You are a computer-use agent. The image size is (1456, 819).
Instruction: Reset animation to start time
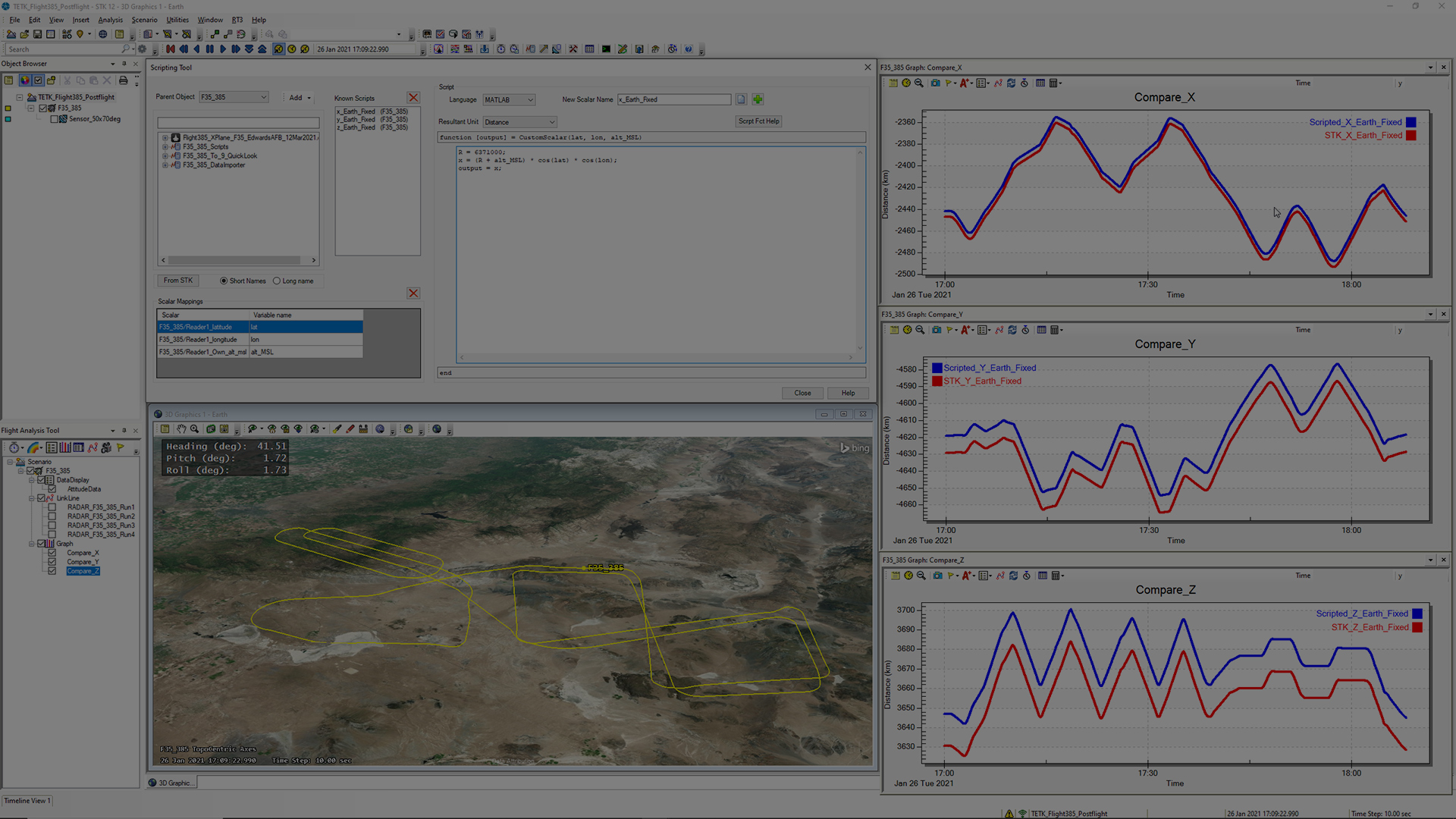pyautogui.click(x=171, y=49)
